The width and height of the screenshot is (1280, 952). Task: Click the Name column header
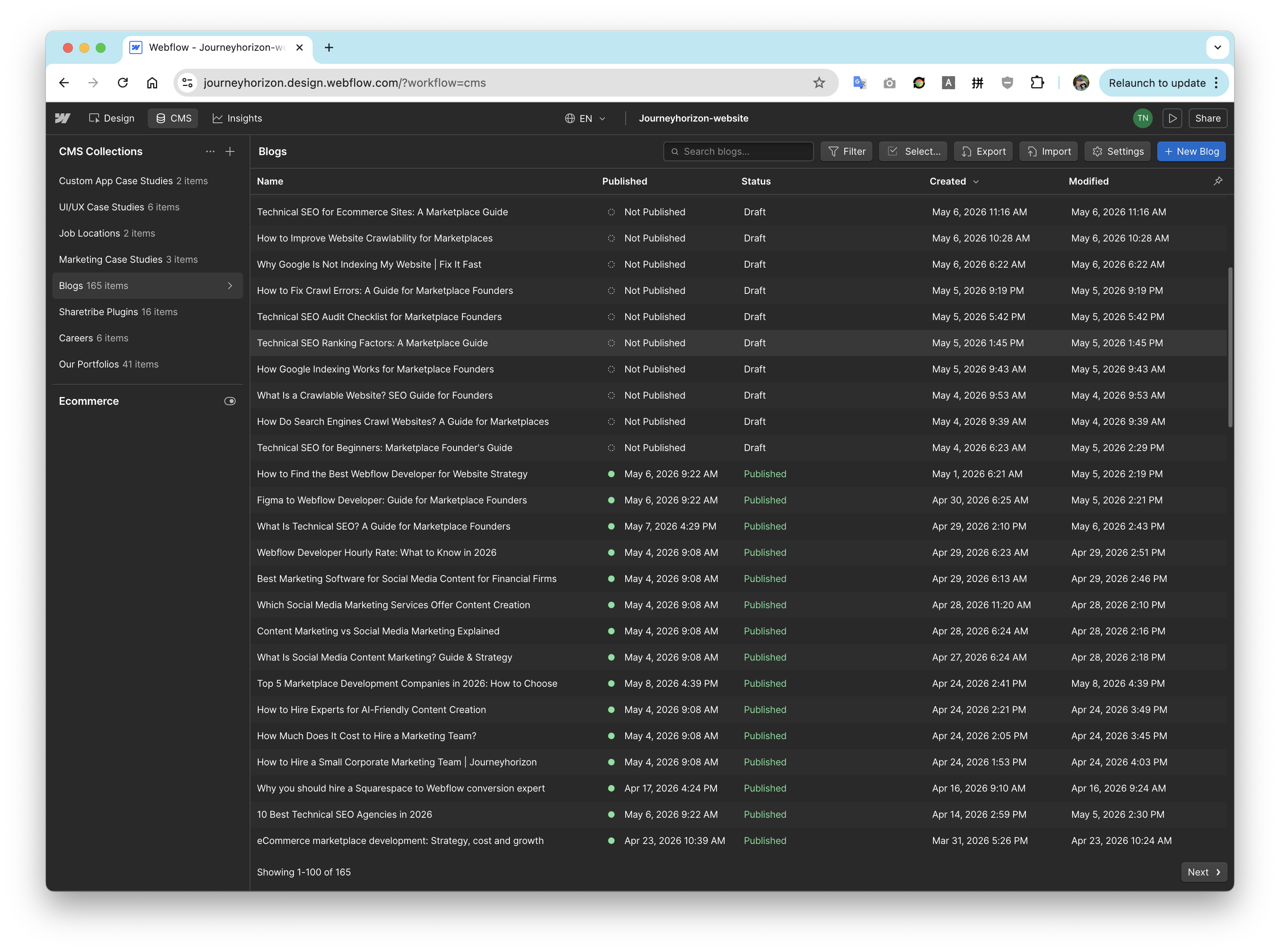tap(270, 181)
